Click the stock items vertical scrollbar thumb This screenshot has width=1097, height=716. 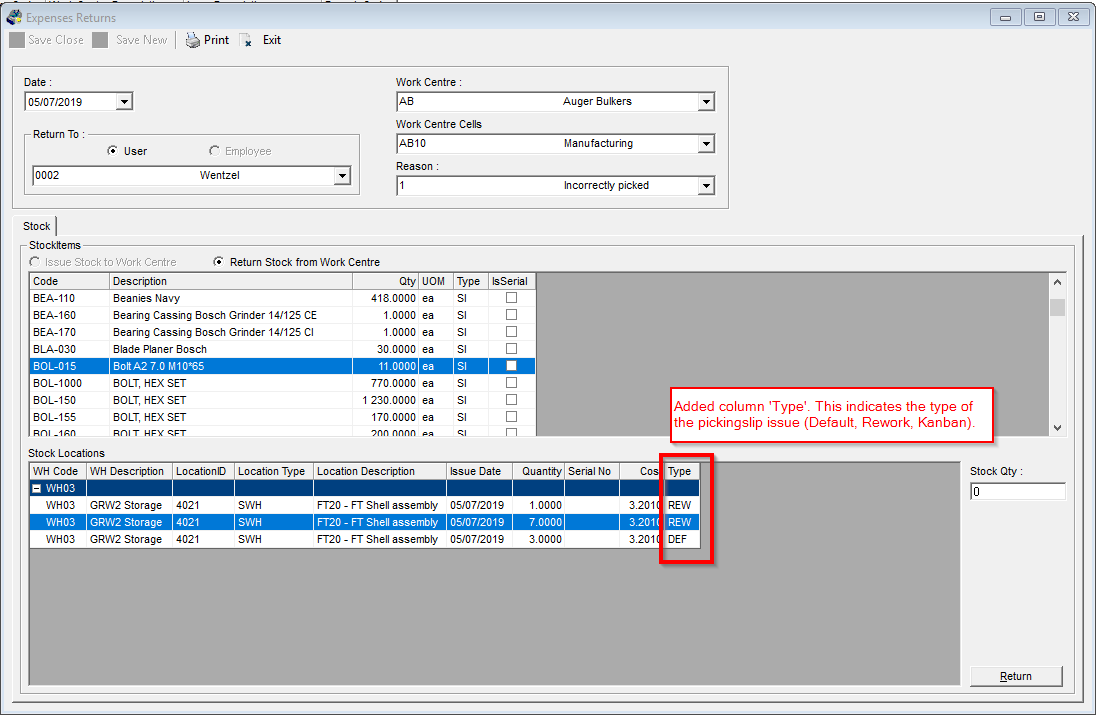pos(1057,307)
